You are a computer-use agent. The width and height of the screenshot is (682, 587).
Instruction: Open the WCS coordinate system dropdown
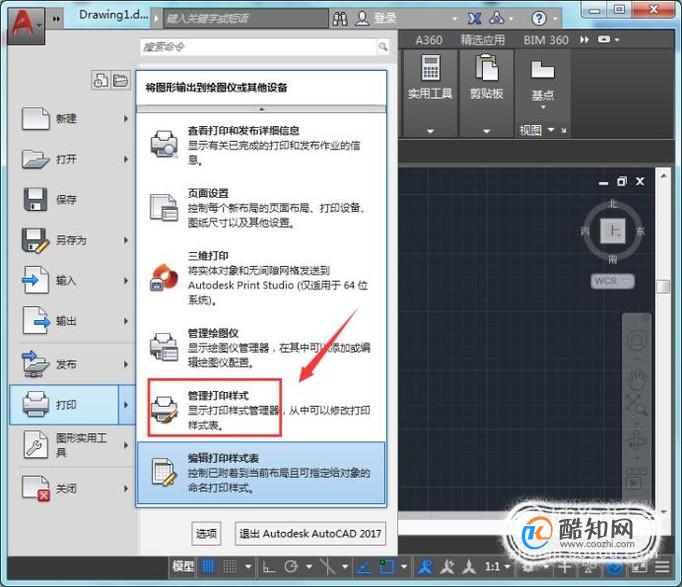point(613,281)
